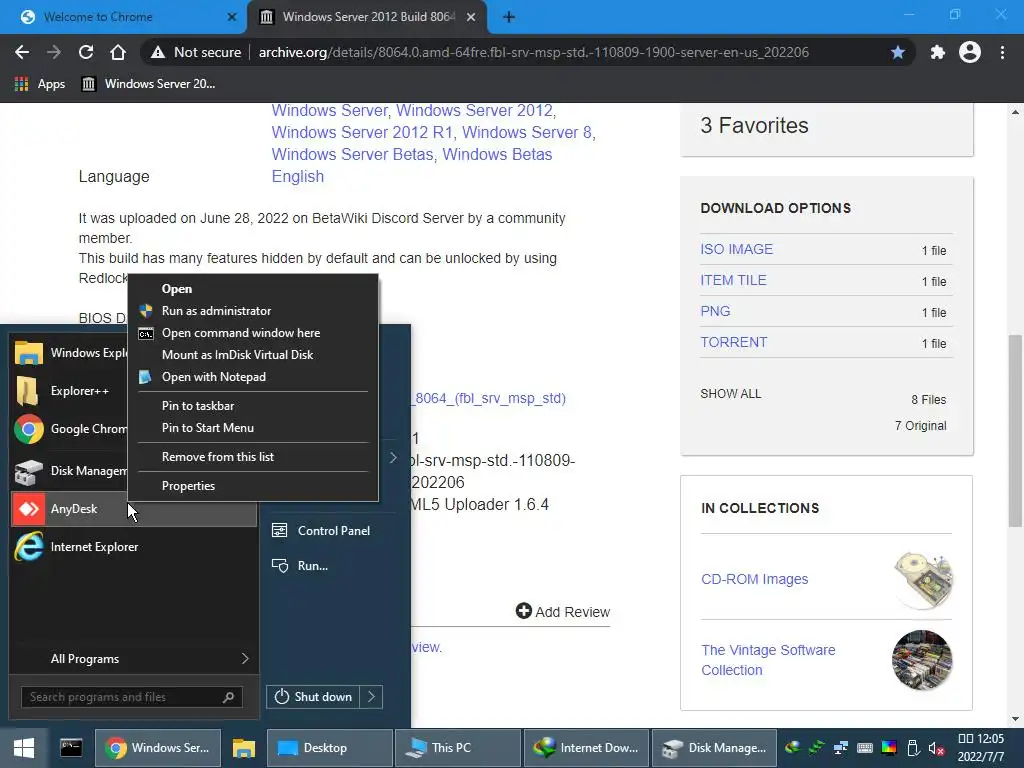
Task: Click the Chrome back arrow
Action: tap(22, 52)
